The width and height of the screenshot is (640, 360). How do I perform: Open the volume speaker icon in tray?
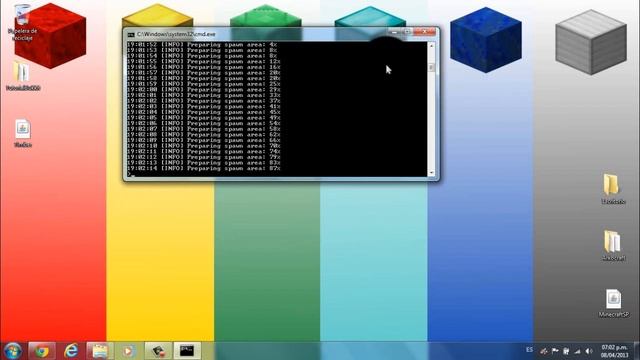tap(589, 351)
